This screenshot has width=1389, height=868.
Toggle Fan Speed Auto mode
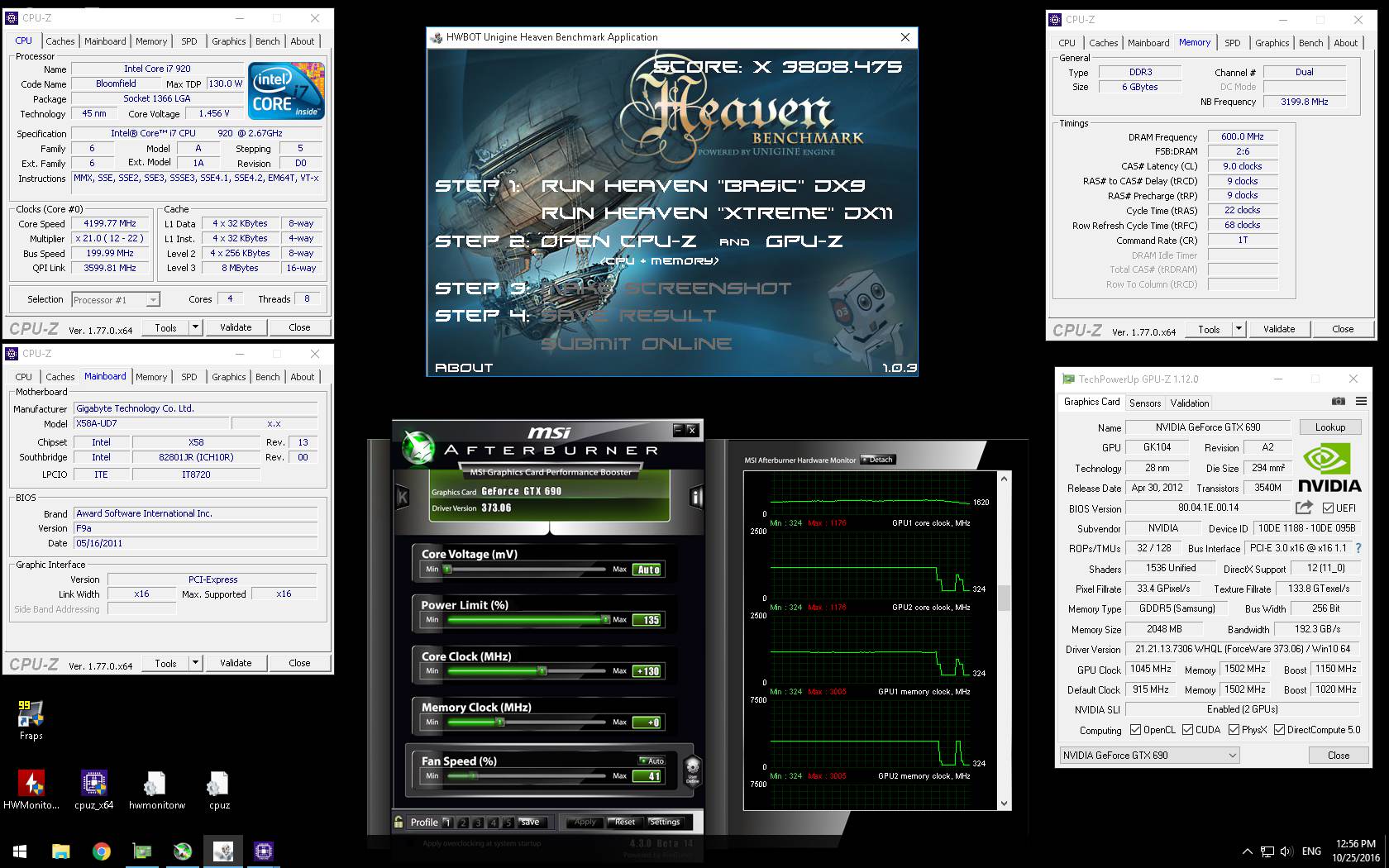pyautogui.click(x=652, y=761)
